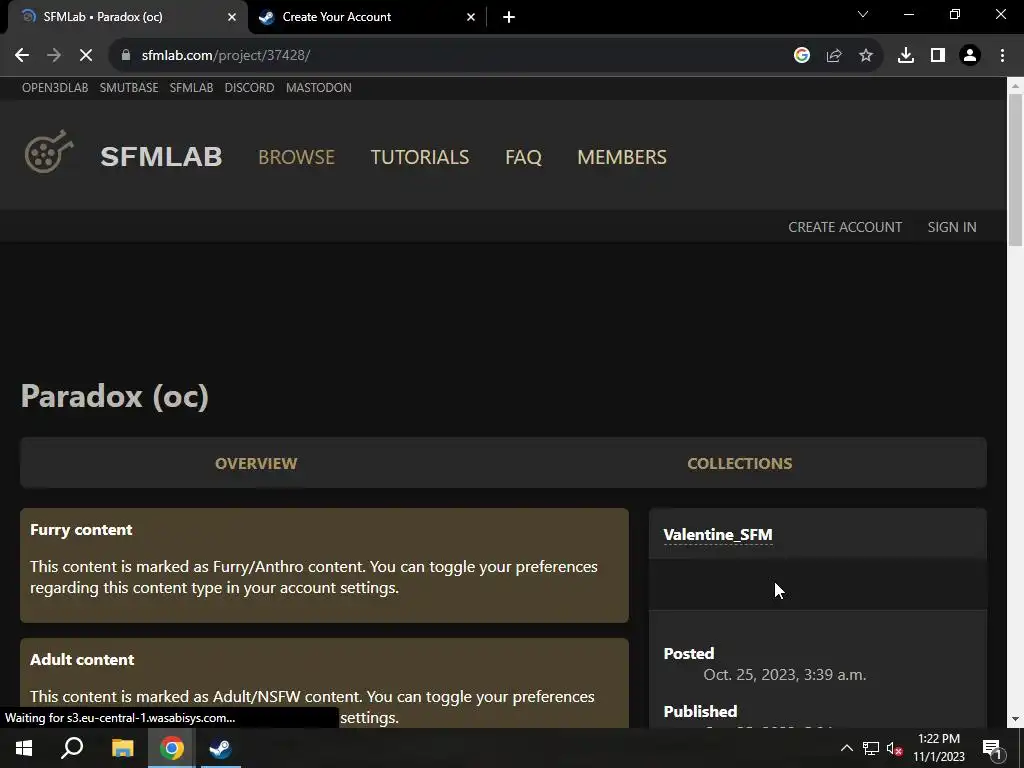
Task: Go to SMUTBASE site link
Action: 129,88
